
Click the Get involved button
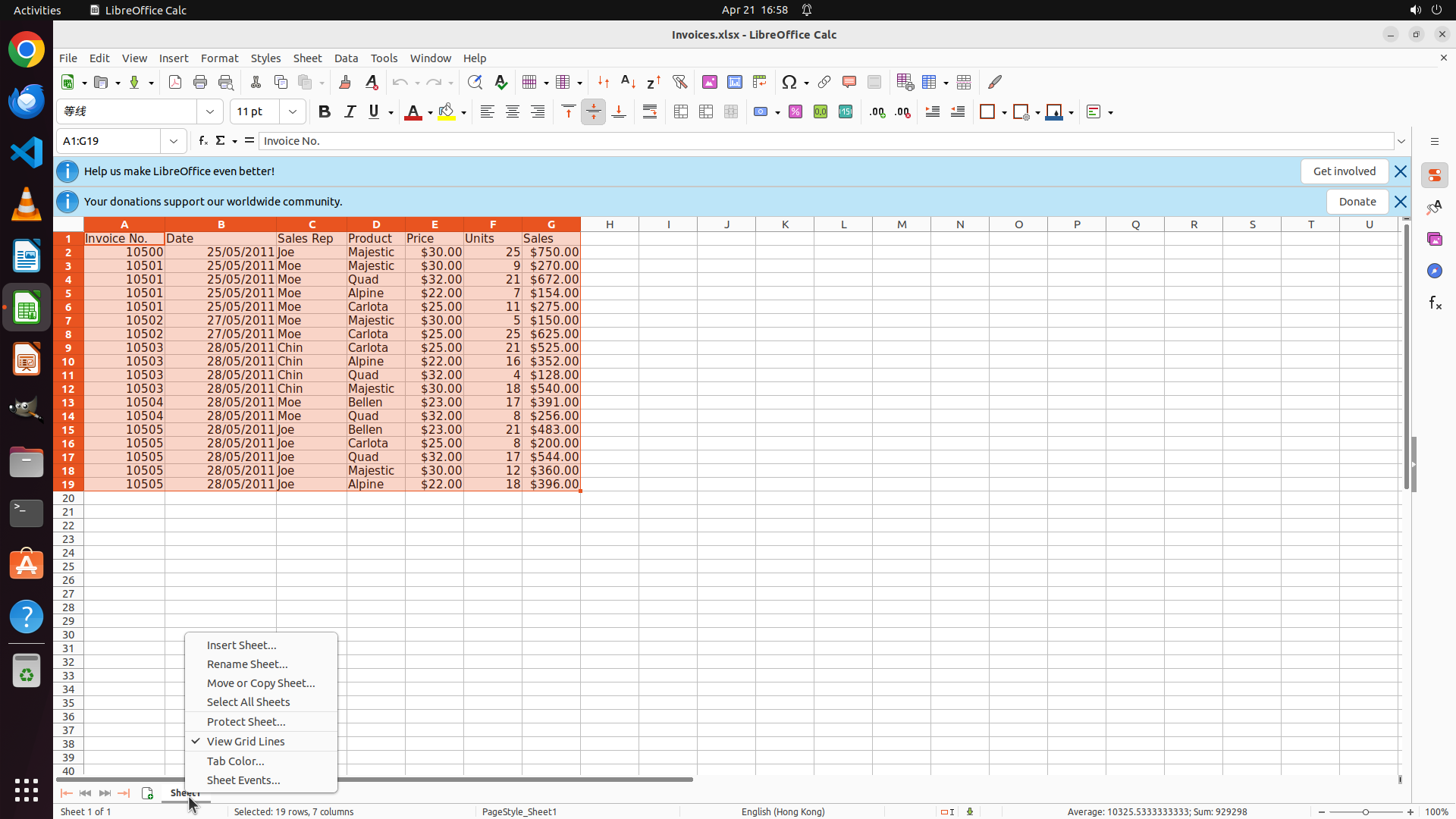click(x=1344, y=171)
